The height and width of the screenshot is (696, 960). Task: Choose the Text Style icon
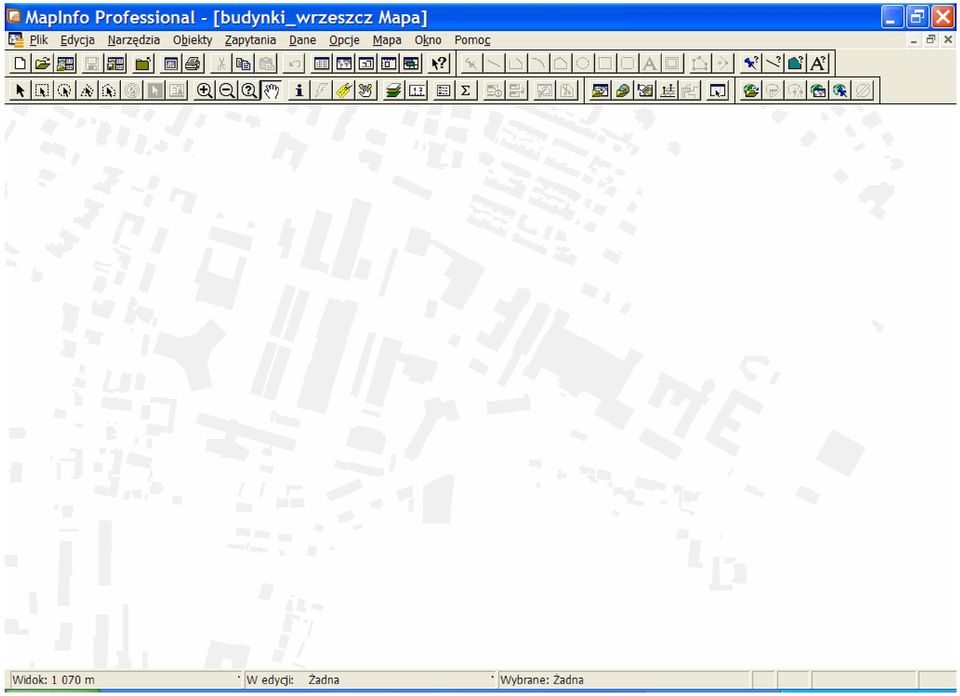pos(818,63)
